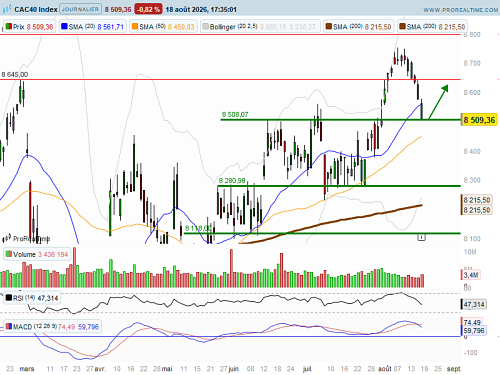Click the RSI (14) black swatch icon

9,298
